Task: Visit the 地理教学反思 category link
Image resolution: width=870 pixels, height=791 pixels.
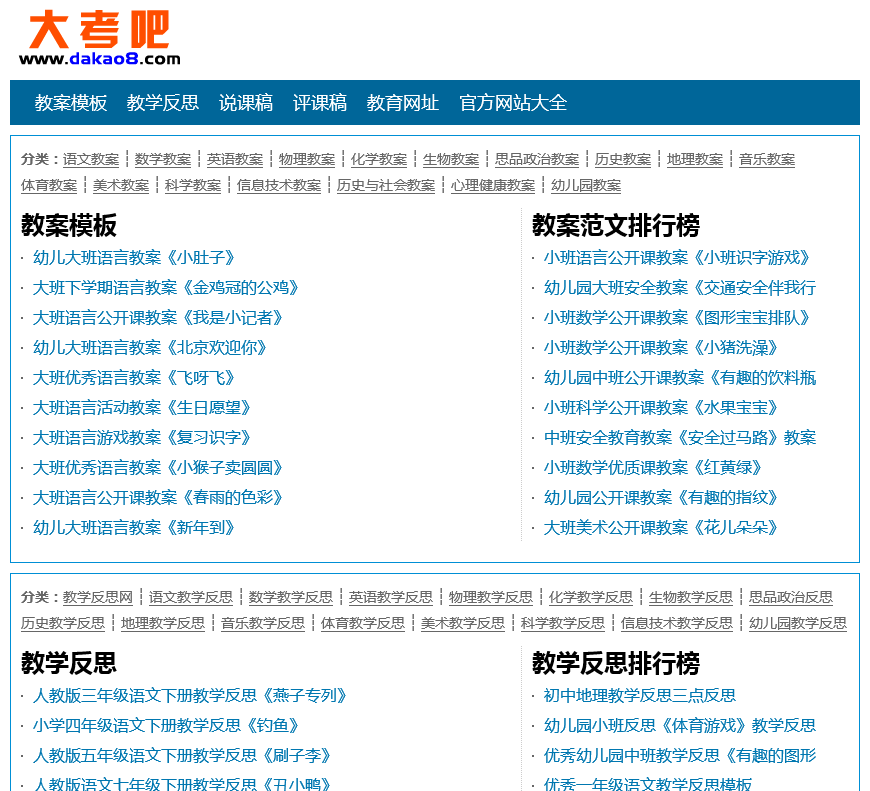Action: [x=163, y=623]
